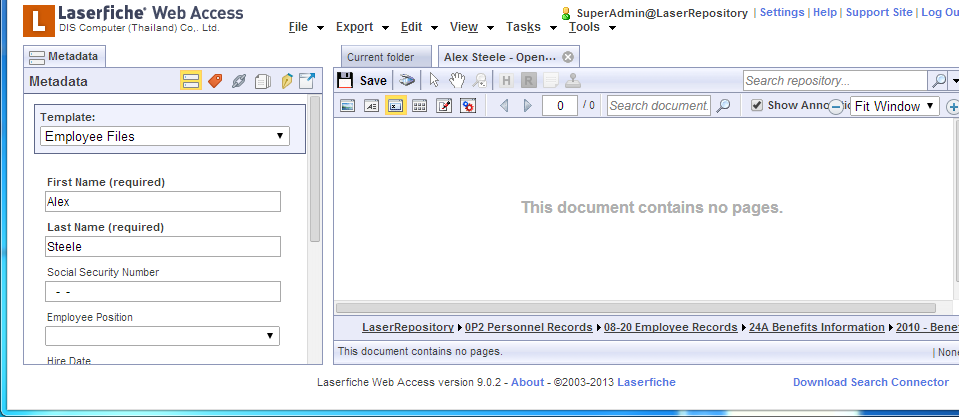Image resolution: width=959 pixels, height=417 pixels.
Task: Select the Alex Steele document tab
Action: pos(500,57)
